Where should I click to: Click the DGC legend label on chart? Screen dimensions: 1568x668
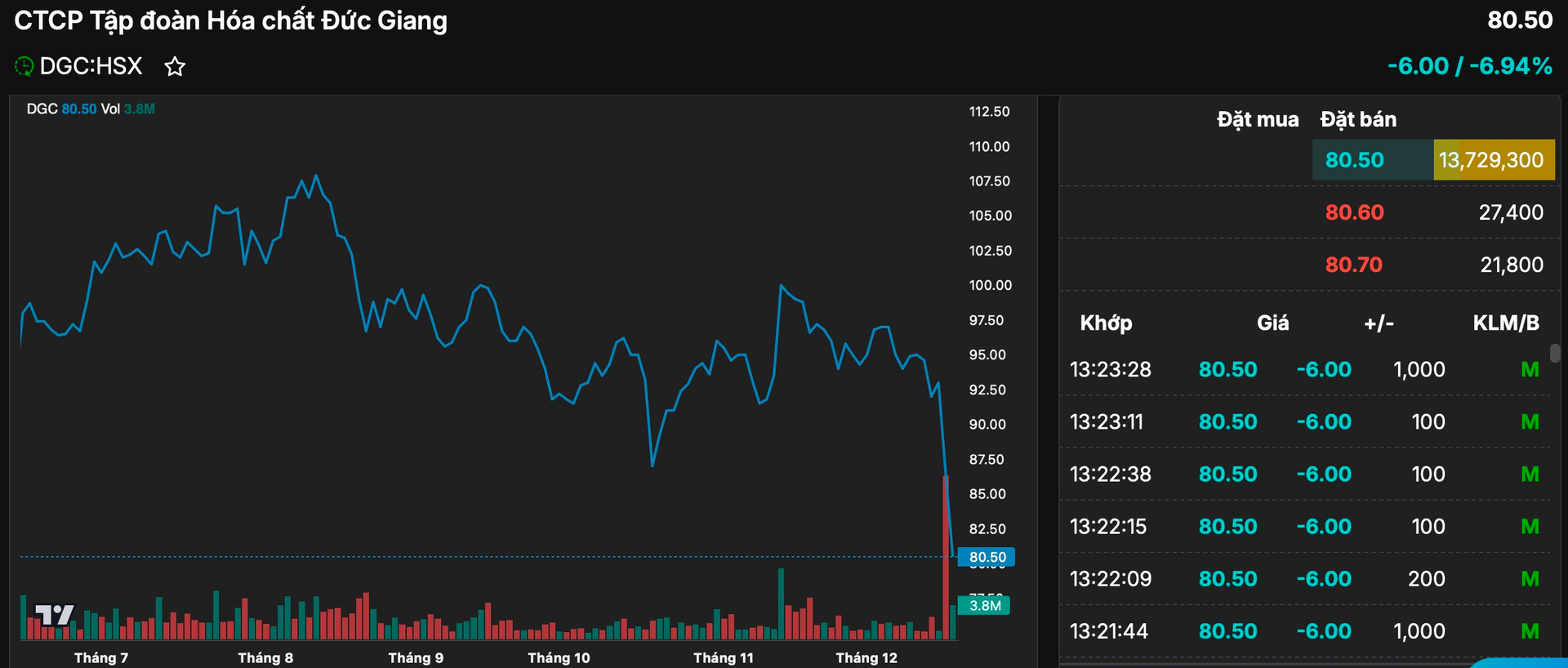coord(42,109)
